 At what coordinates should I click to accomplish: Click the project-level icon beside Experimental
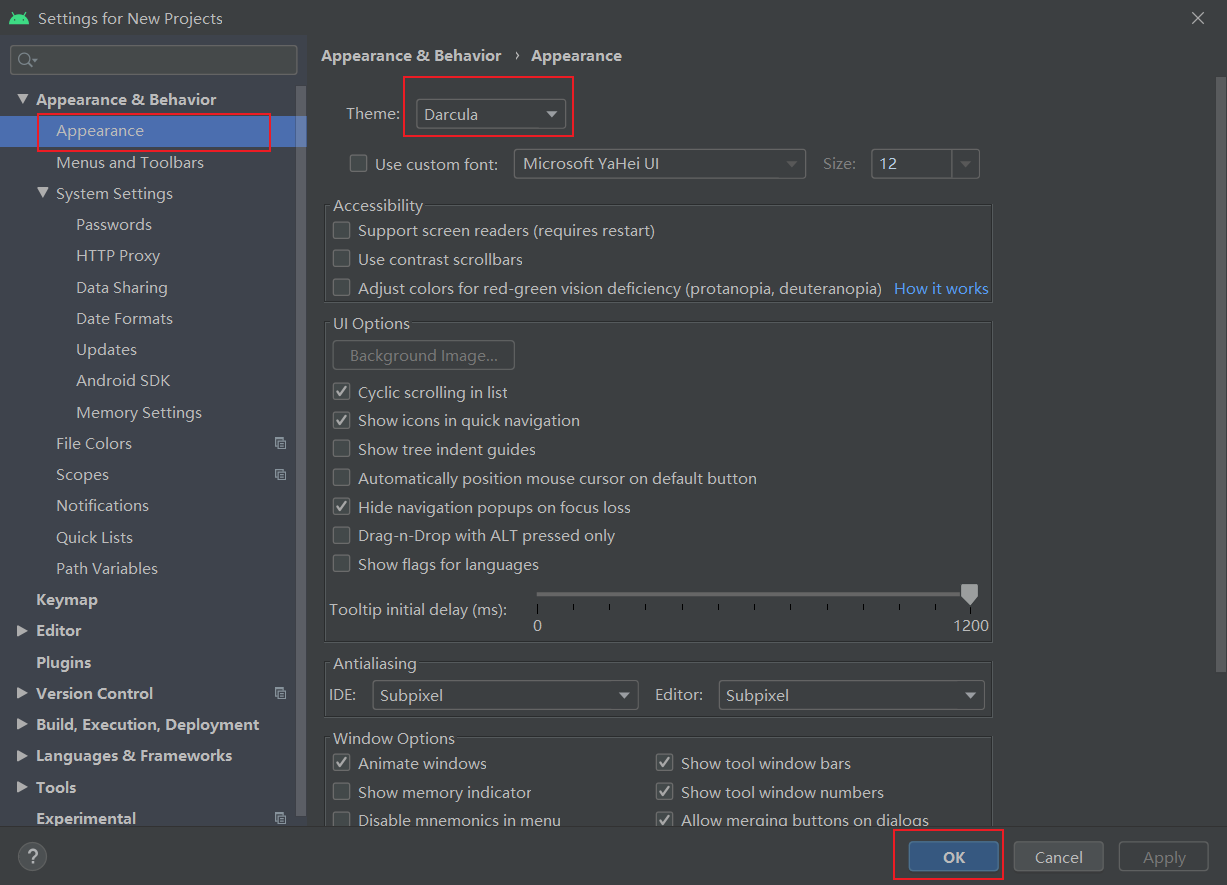(x=280, y=818)
